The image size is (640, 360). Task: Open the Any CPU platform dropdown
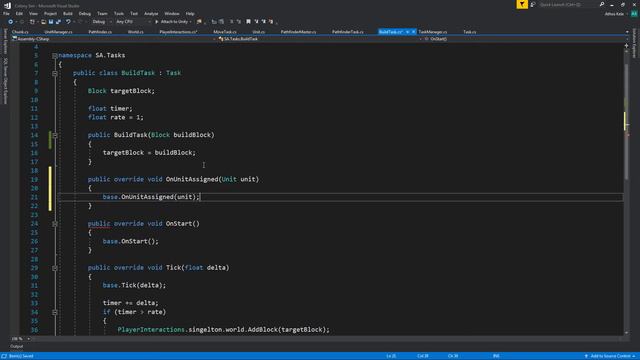[x=133, y=22]
